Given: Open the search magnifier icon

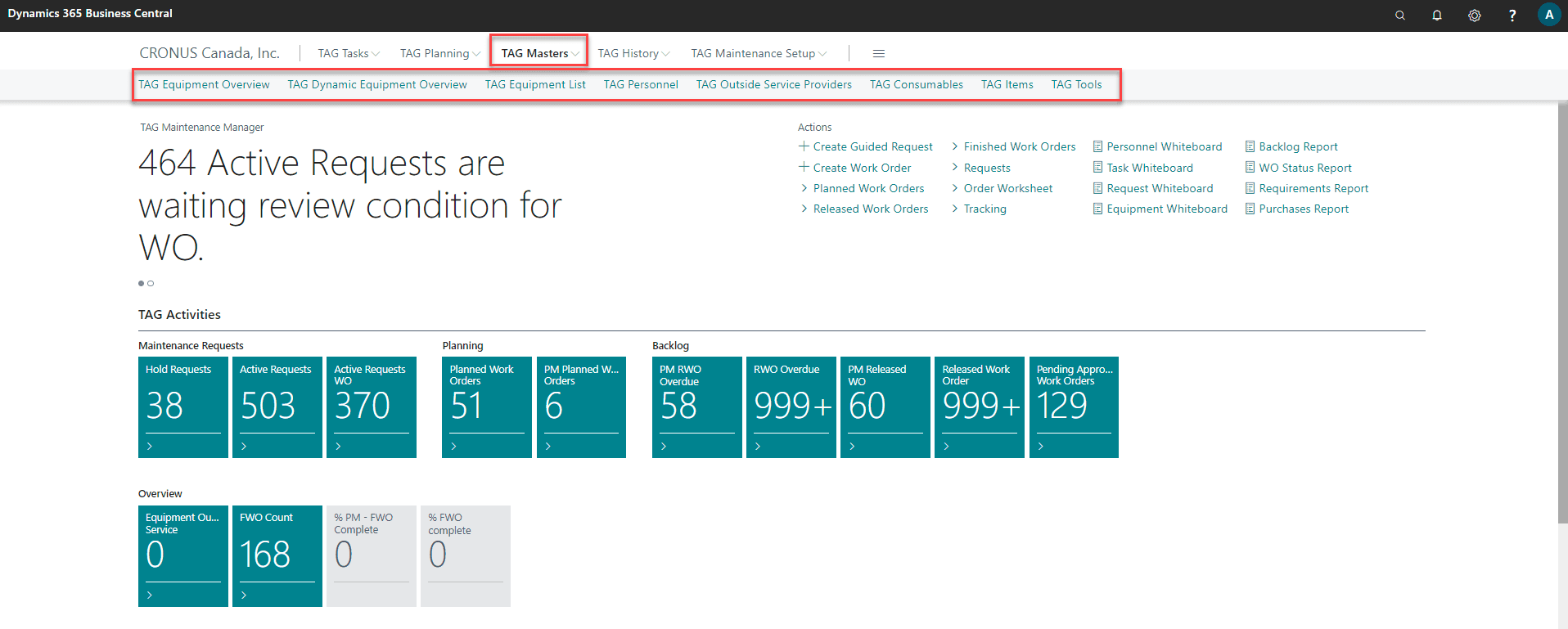Looking at the screenshot, I should point(1400,16).
